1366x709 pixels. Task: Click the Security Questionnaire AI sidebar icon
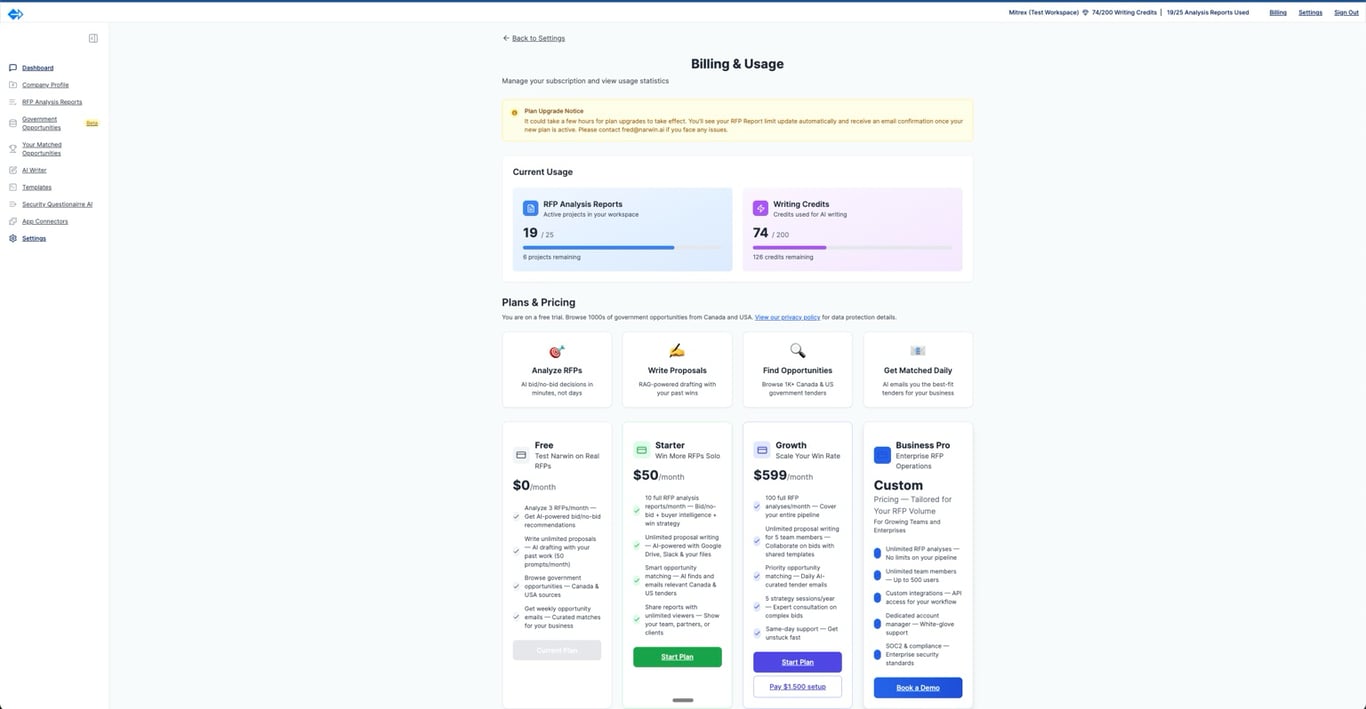click(x=13, y=204)
